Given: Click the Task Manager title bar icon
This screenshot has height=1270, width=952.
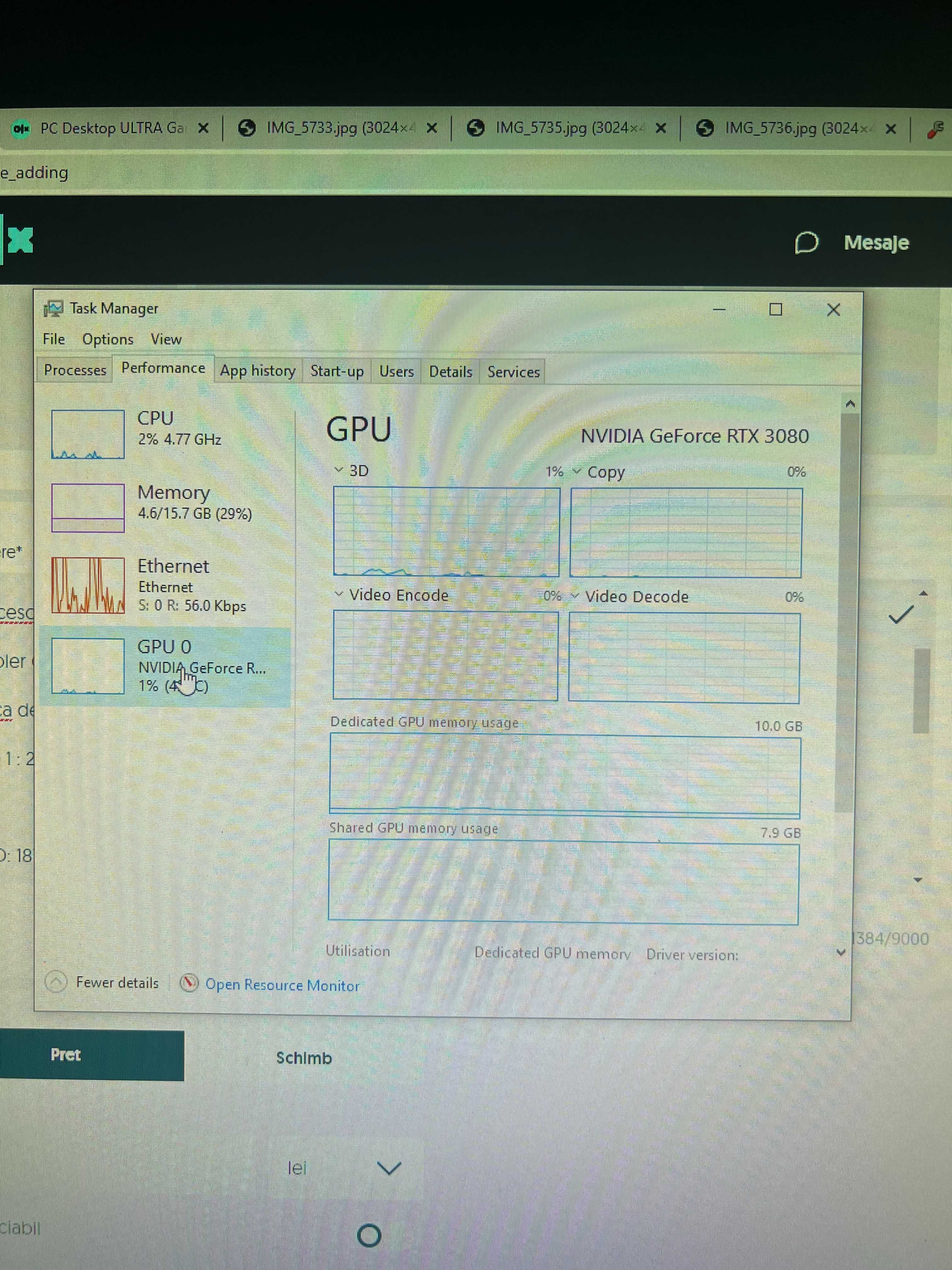Looking at the screenshot, I should pyautogui.click(x=54, y=309).
